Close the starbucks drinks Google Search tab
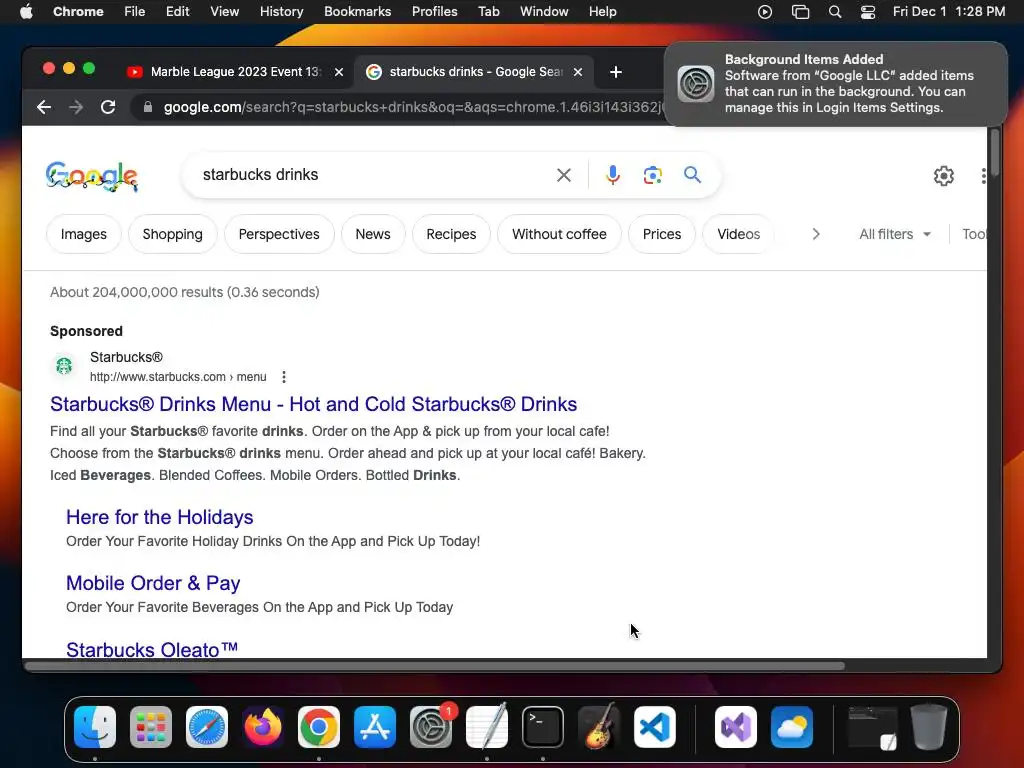This screenshot has width=1024, height=768. pos(577,72)
